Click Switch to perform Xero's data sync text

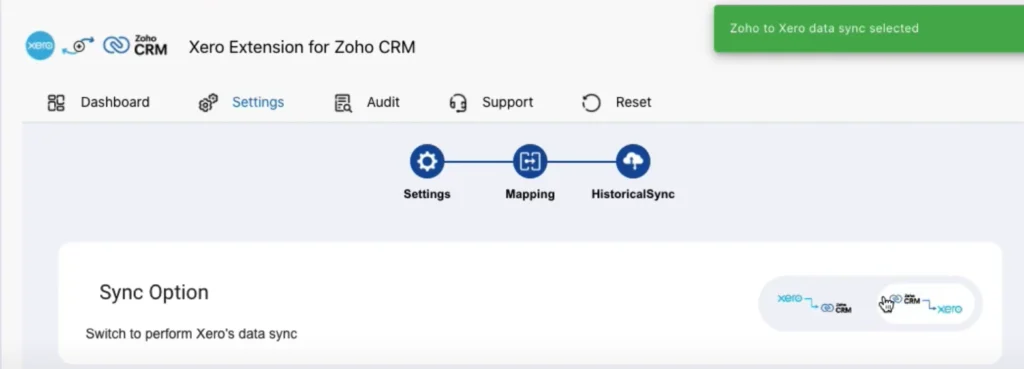[191, 334]
